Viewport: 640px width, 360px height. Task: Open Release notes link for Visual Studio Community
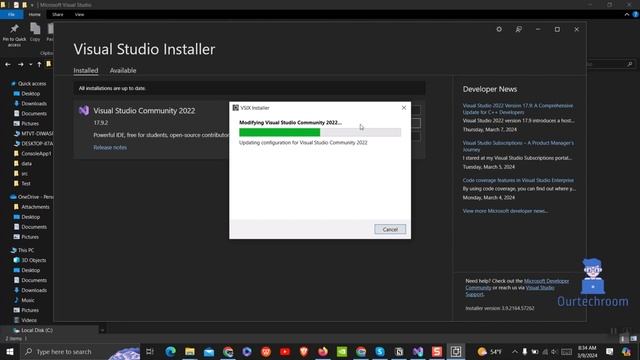pyautogui.click(x=110, y=147)
